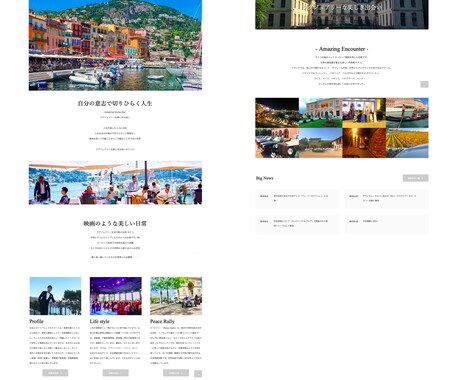Open the Profile photo of man in tuxedo
460x380 pixels.
[x=55, y=296]
